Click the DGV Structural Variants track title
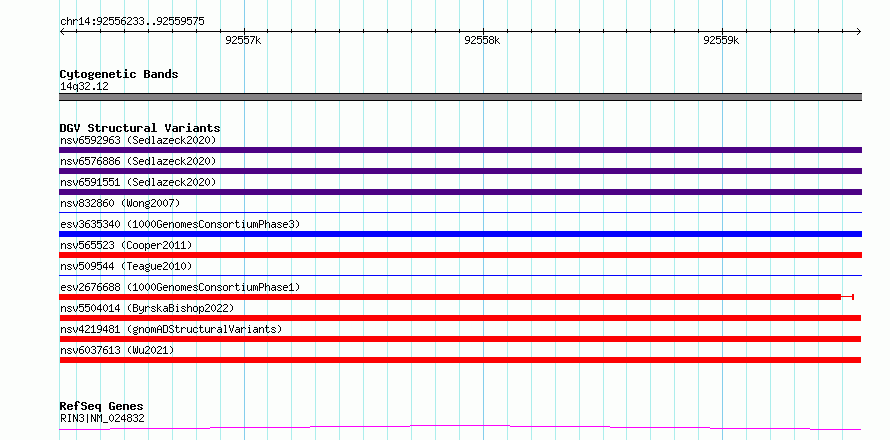890x440 pixels. click(x=140, y=128)
